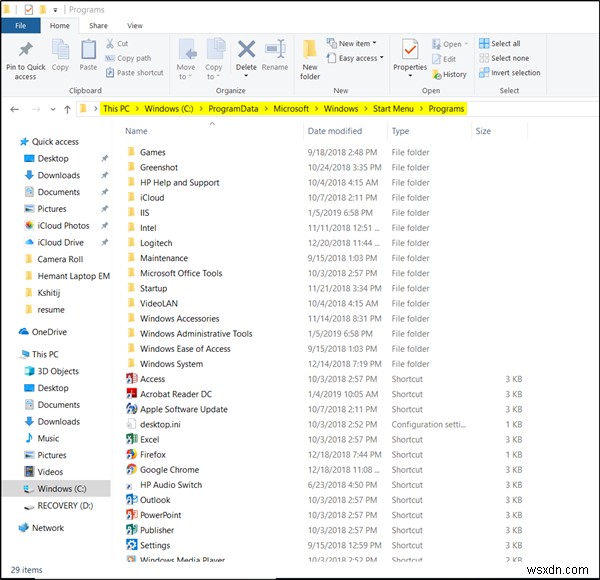
Task: Click the red Delete icon
Action: click(x=246, y=49)
